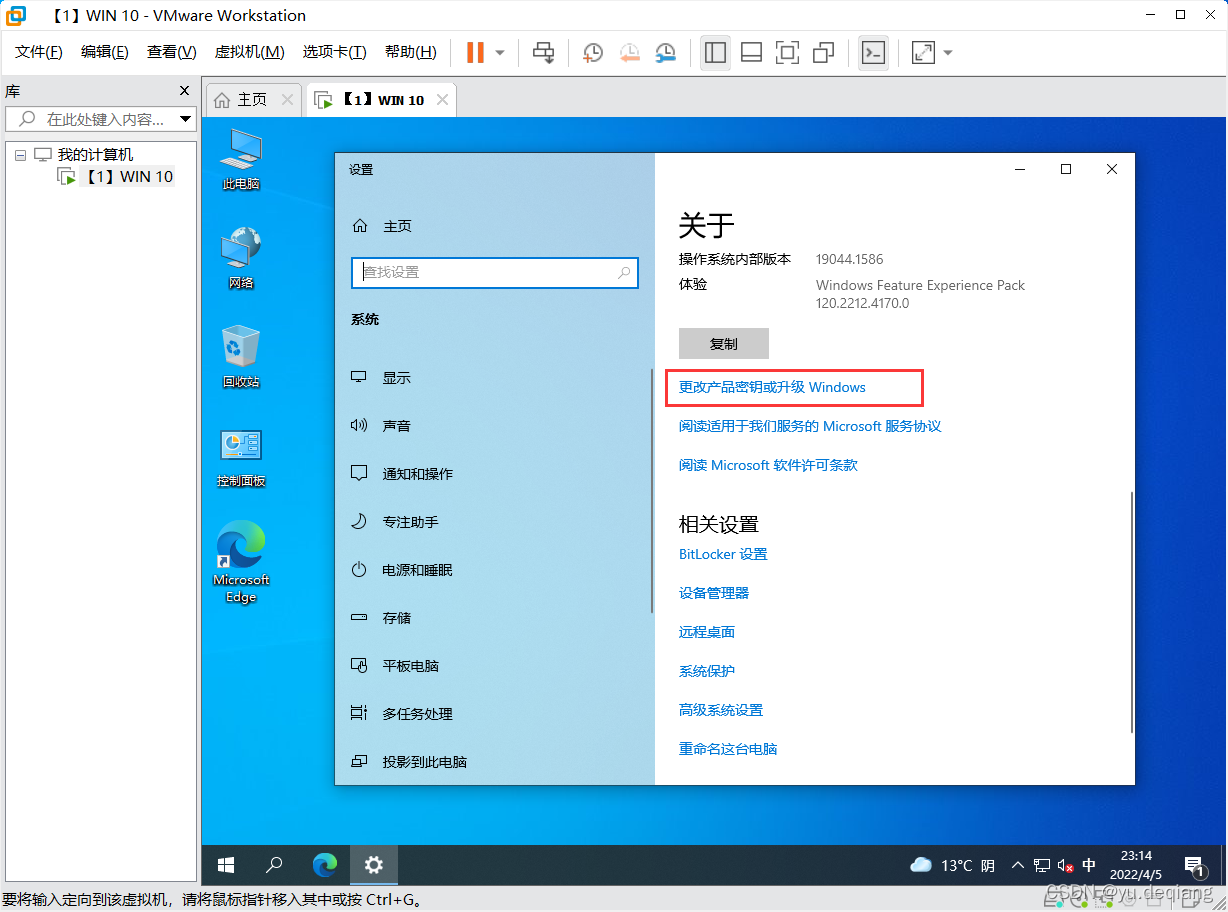Open BitLocker 设置 link
The image size is (1228, 912).
(x=723, y=554)
